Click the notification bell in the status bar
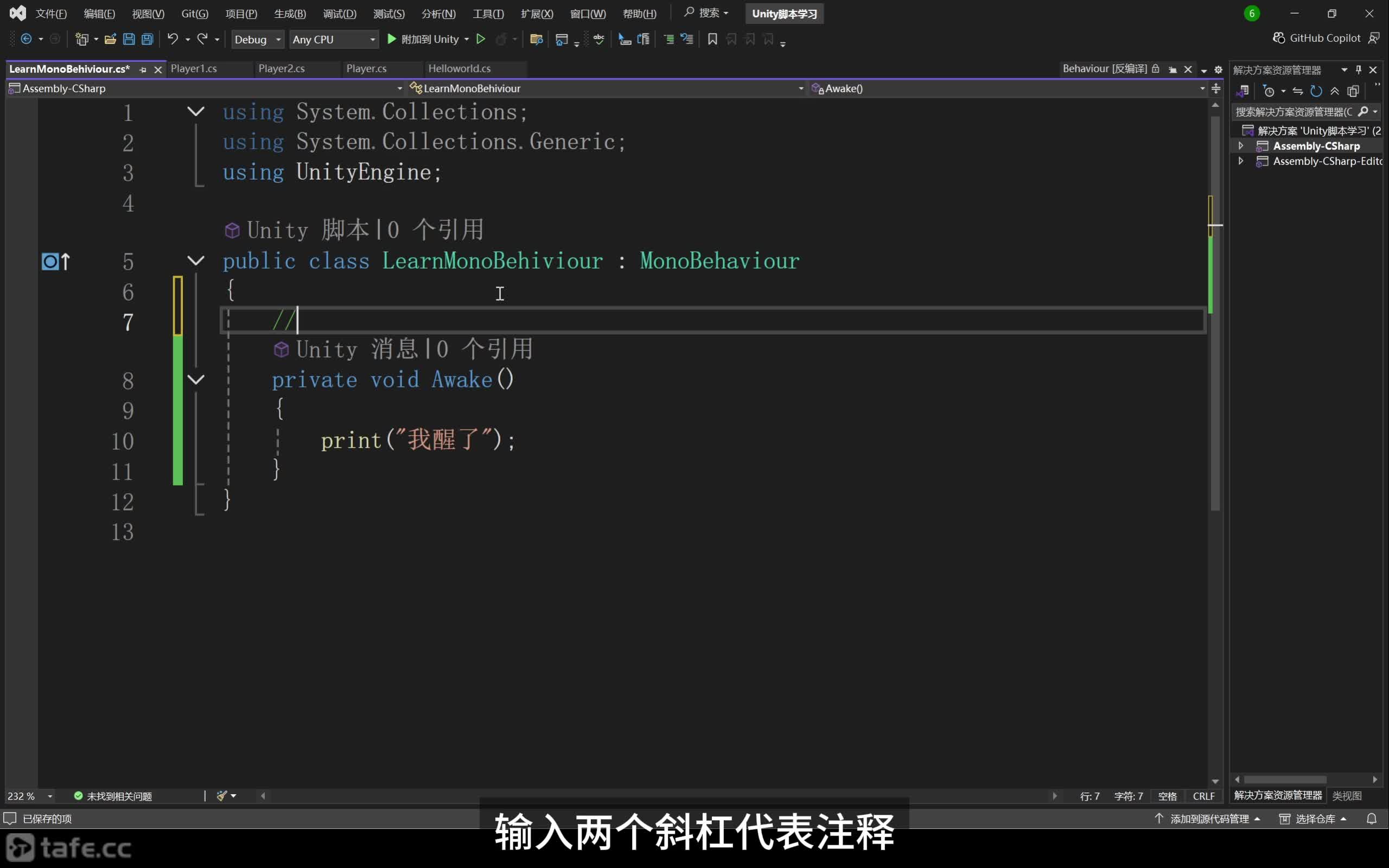The width and height of the screenshot is (1389, 868). coord(1372,819)
